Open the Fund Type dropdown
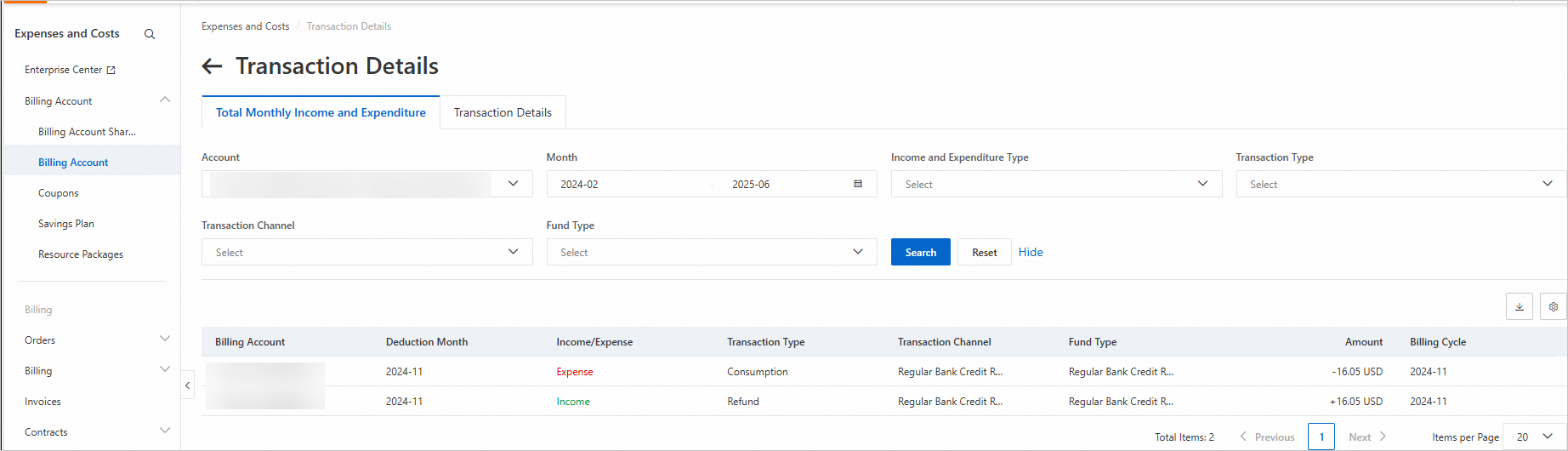 point(711,252)
